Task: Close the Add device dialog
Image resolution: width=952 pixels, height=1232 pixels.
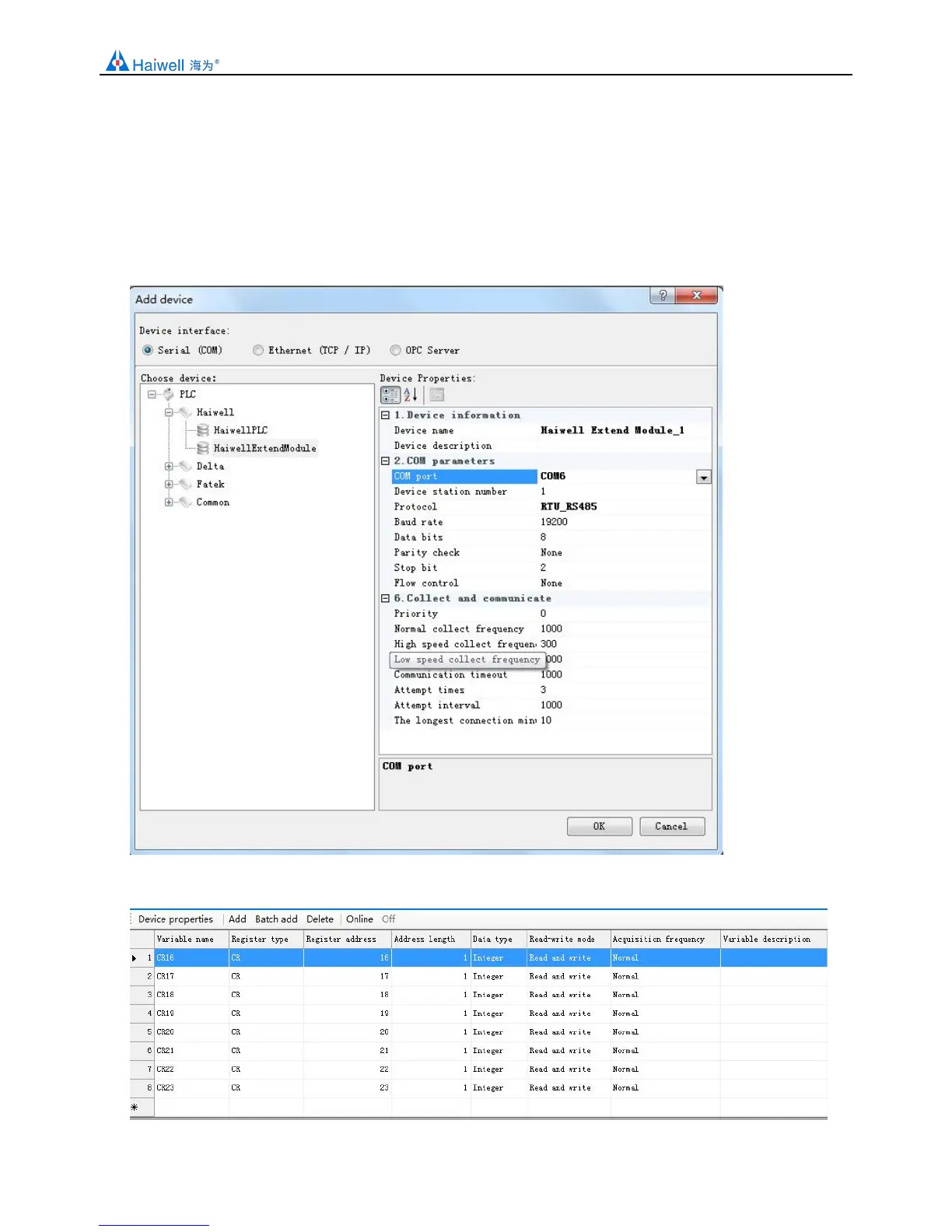Action: pos(696,296)
